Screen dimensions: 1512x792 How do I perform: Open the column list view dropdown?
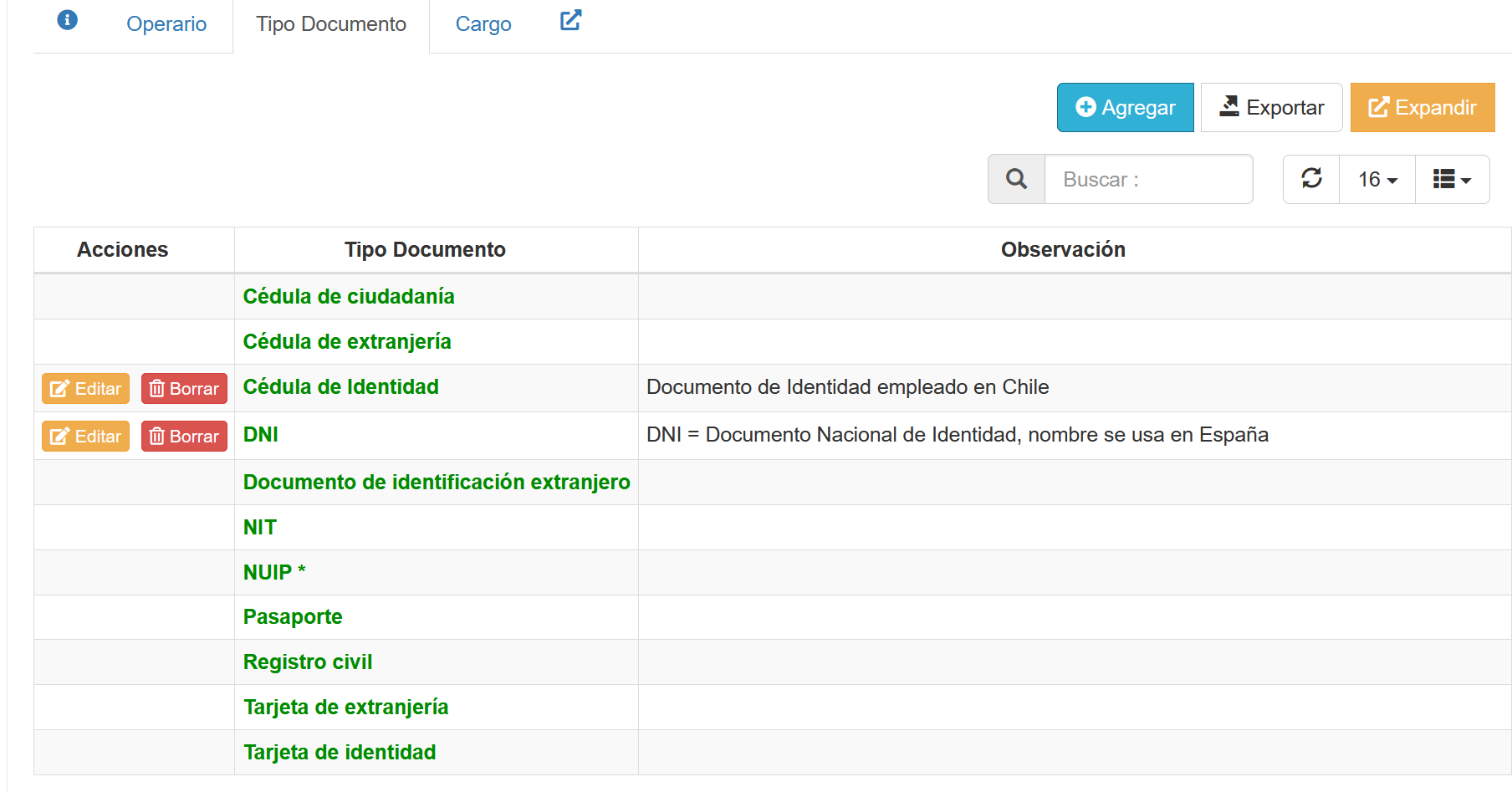tap(1452, 180)
